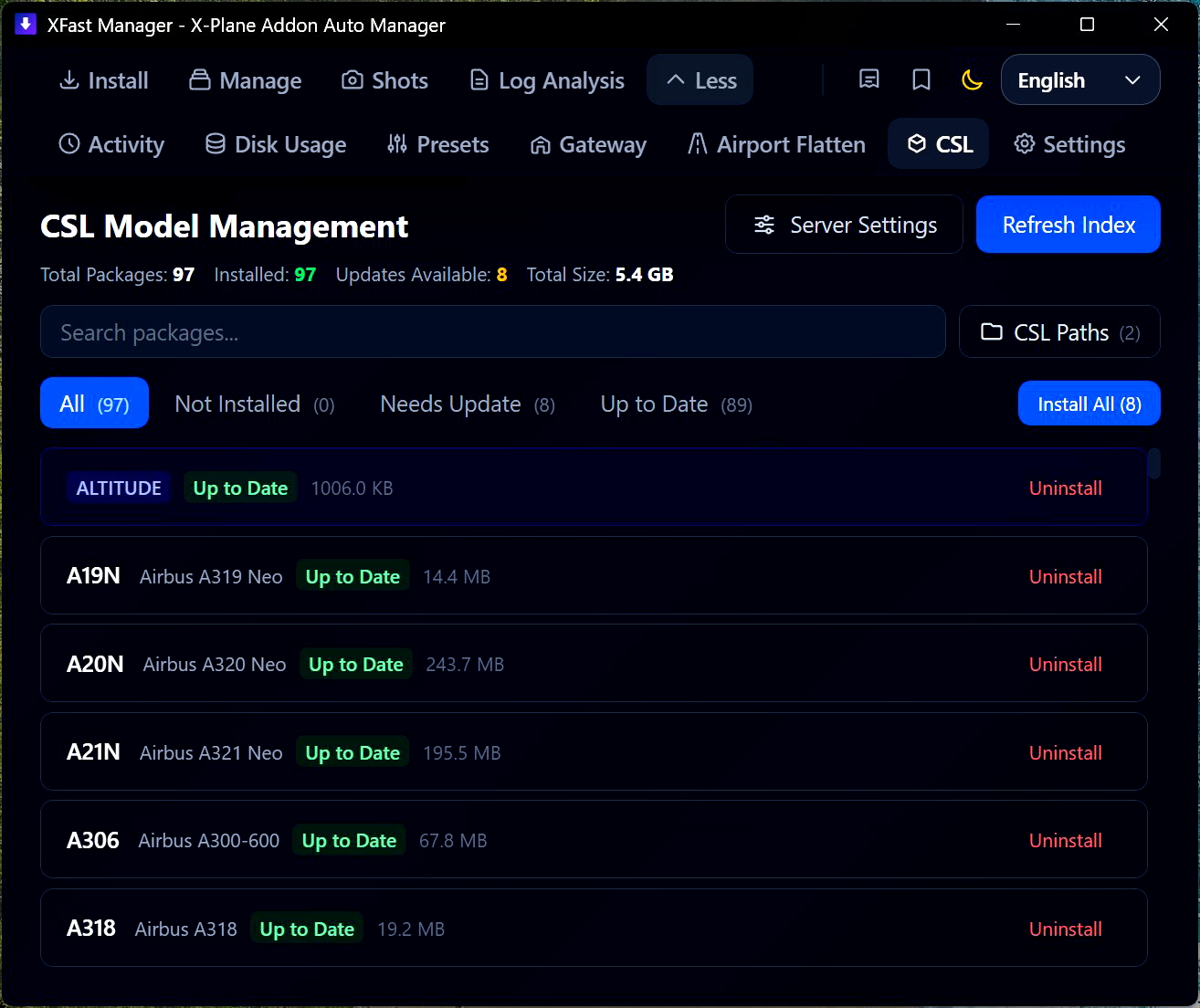Open Server Settings
Viewport: 1200px width, 1008px height.
pyautogui.click(x=844, y=225)
